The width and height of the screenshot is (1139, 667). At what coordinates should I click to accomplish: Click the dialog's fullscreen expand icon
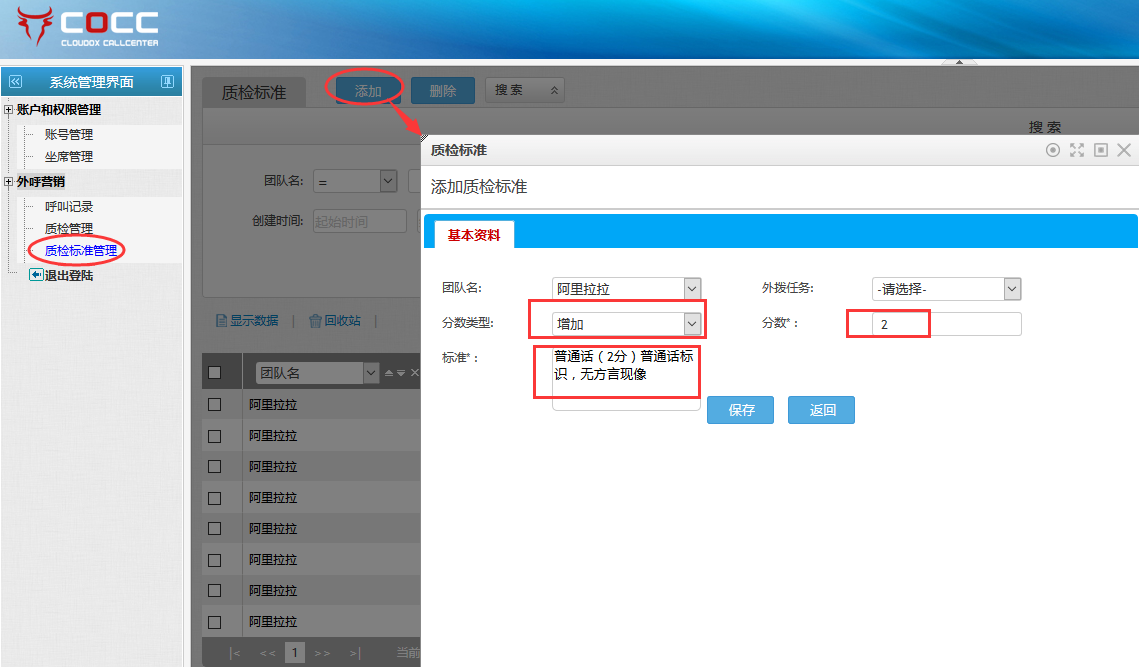coord(1077,150)
